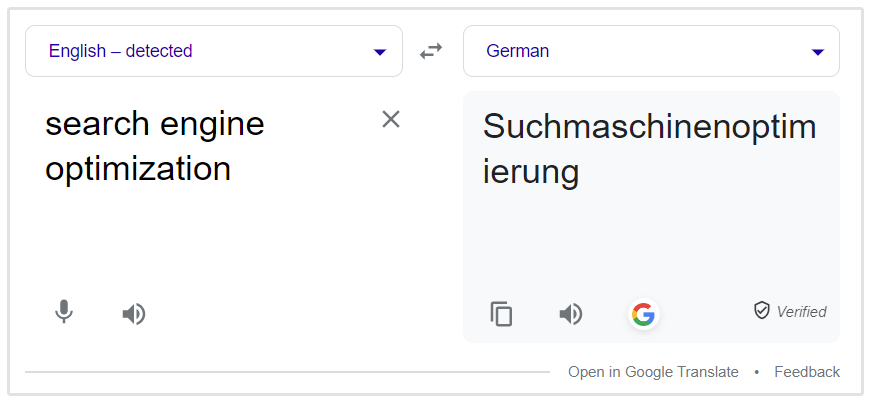The image size is (871, 403).
Task: Expand the German target language arrow
Action: (817, 52)
